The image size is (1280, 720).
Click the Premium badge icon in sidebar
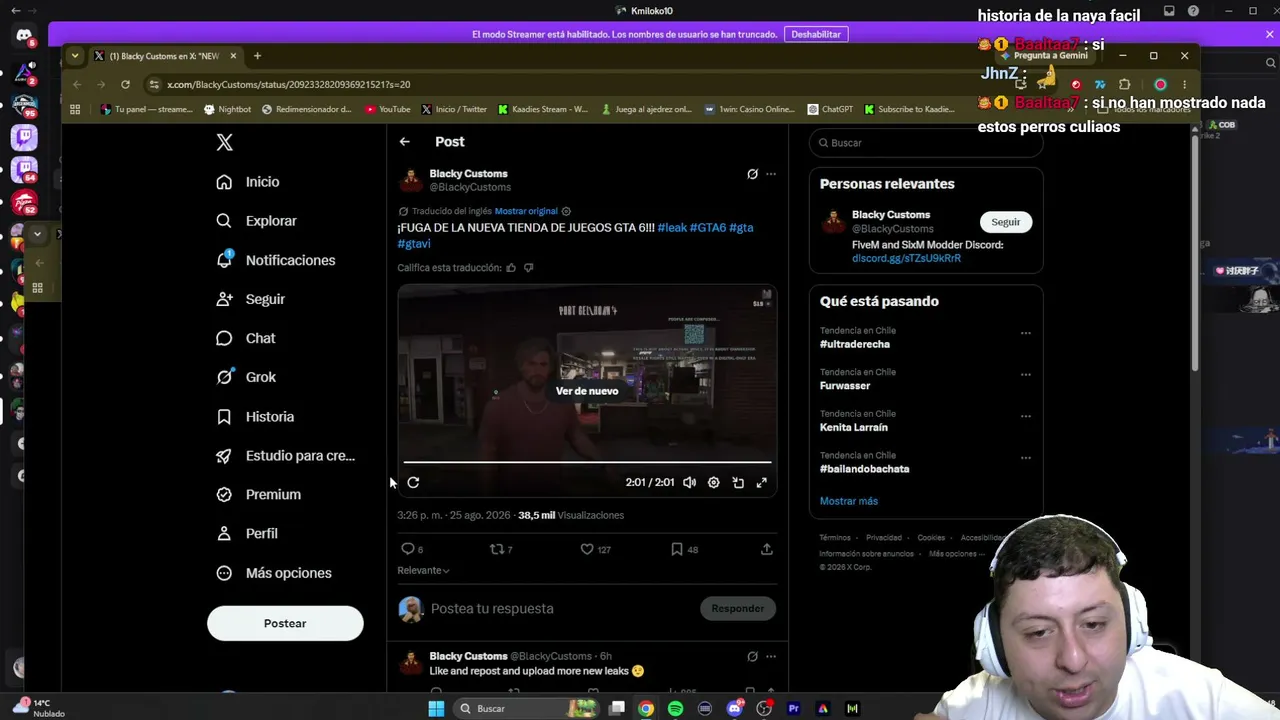(x=224, y=495)
